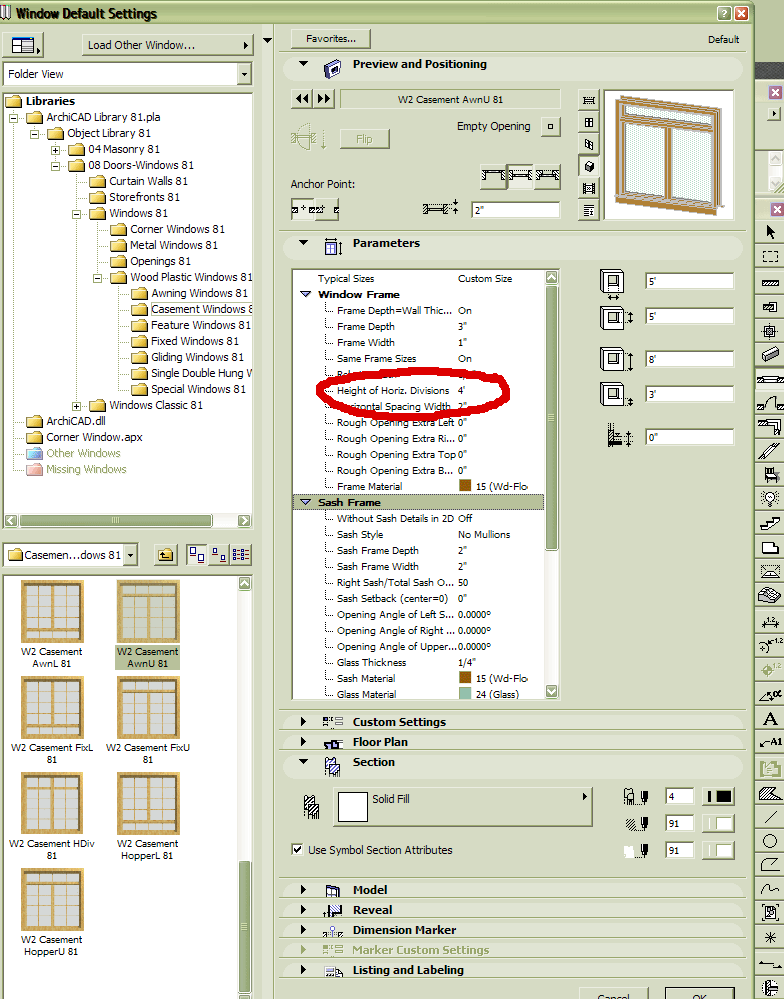Viewport: 784px width, 999px height.
Task: Select the Line tool in toolbox
Action: (x=770, y=817)
